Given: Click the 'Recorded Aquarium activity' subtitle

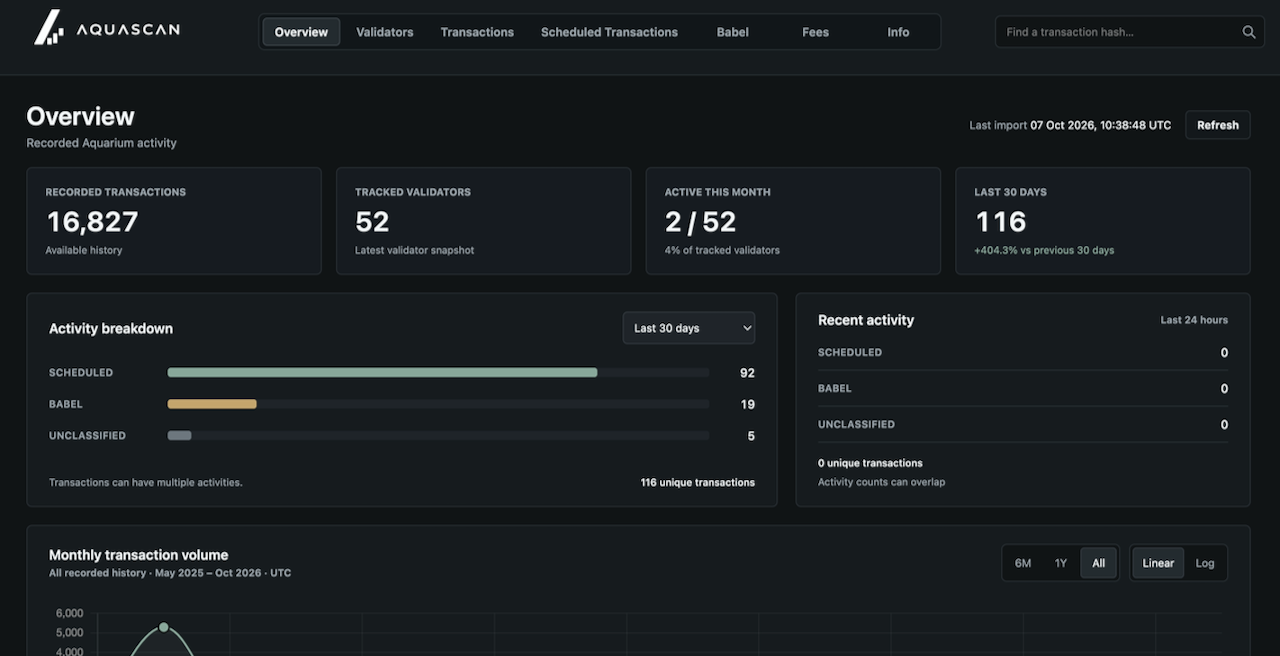Looking at the screenshot, I should click(x=101, y=143).
